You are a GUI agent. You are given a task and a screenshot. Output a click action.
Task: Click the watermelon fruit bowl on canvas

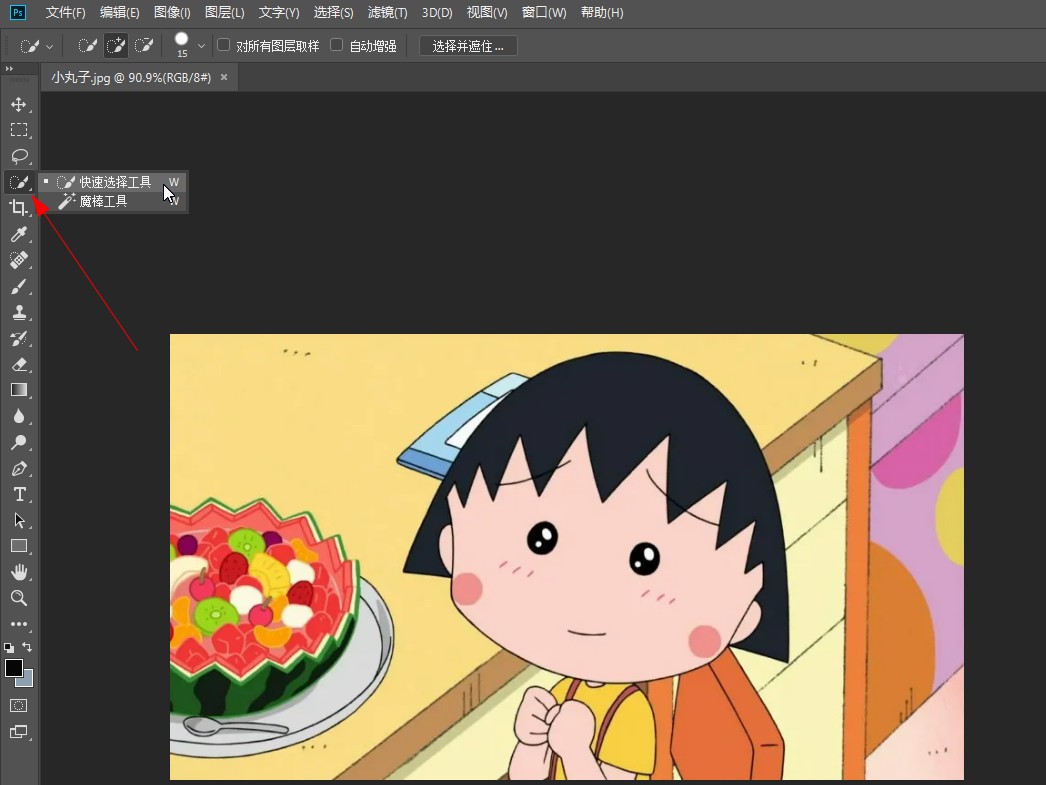pos(267,607)
